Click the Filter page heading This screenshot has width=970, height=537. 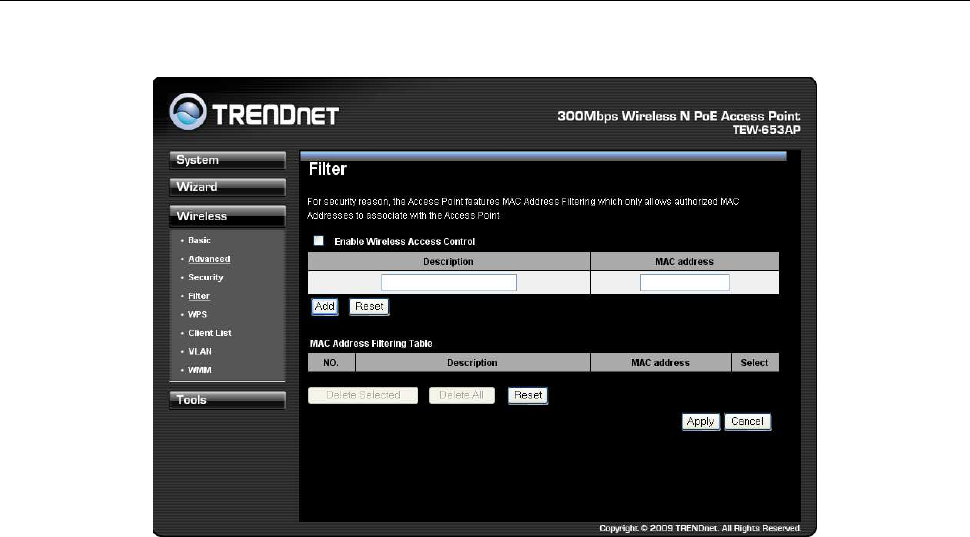(328, 170)
